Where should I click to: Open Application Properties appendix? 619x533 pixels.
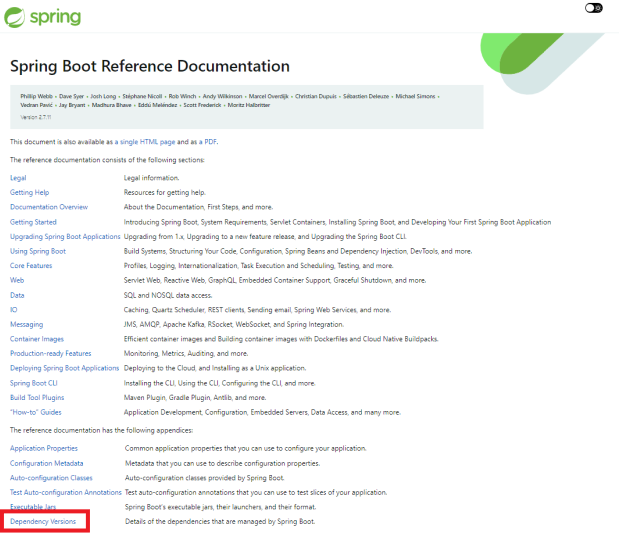pyautogui.click(x=44, y=449)
